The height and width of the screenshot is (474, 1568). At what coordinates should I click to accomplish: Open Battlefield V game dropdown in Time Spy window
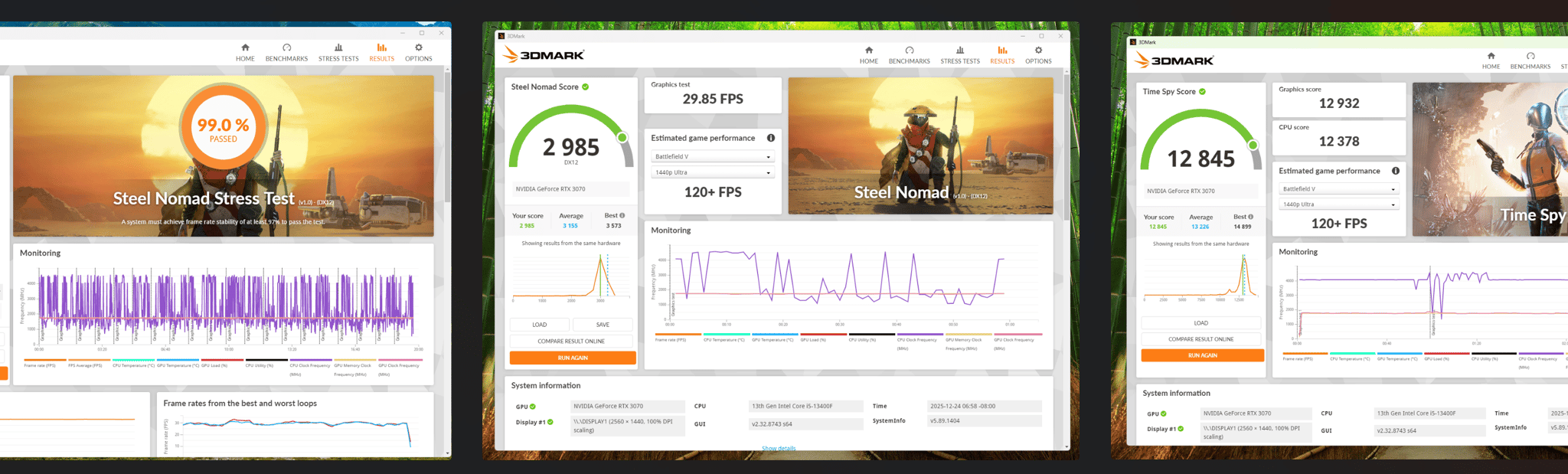coord(1339,188)
